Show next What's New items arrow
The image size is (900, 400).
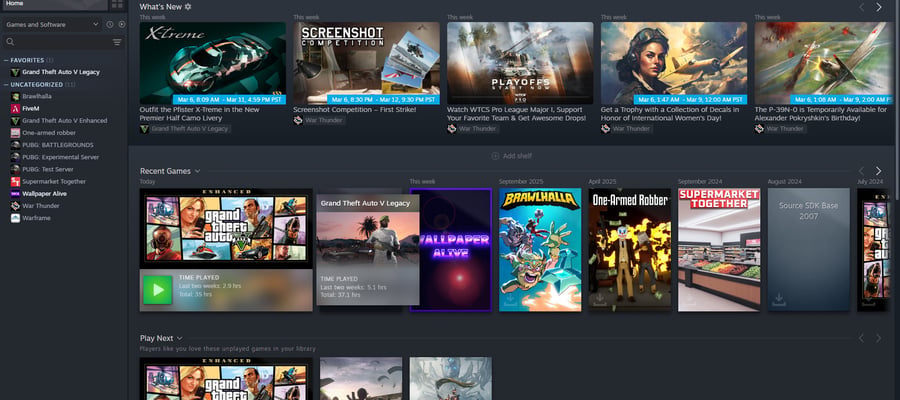point(878,7)
